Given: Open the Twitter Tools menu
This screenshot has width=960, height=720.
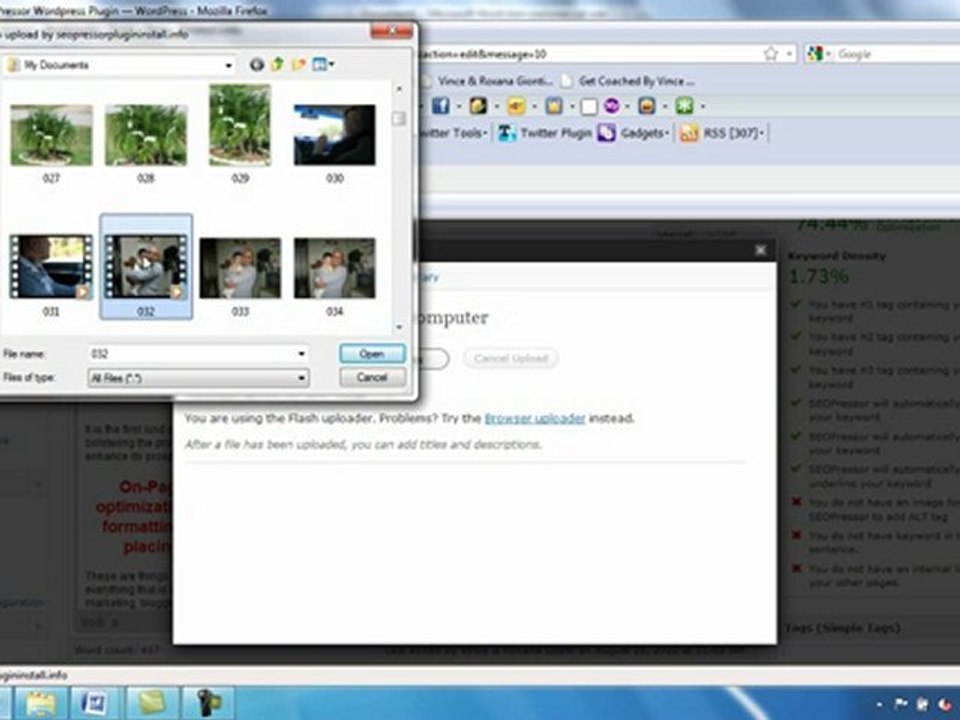Looking at the screenshot, I should [x=454, y=133].
